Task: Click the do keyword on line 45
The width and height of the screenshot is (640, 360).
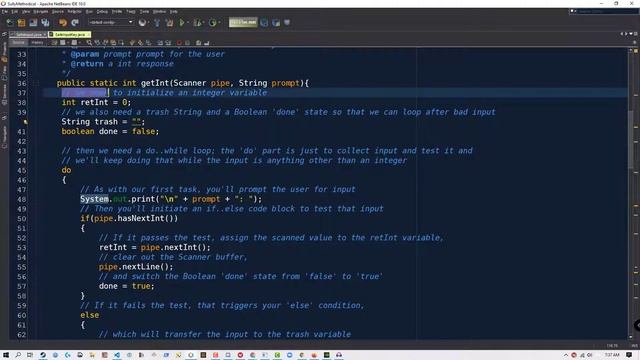Action: (x=66, y=170)
